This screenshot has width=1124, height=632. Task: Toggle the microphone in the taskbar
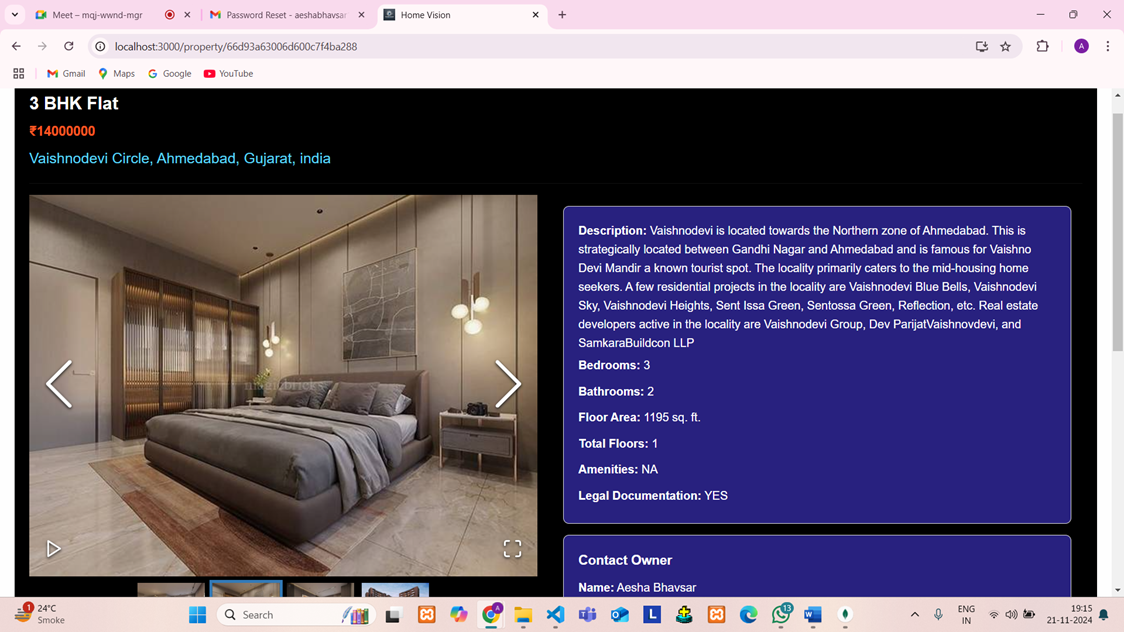[x=938, y=614]
